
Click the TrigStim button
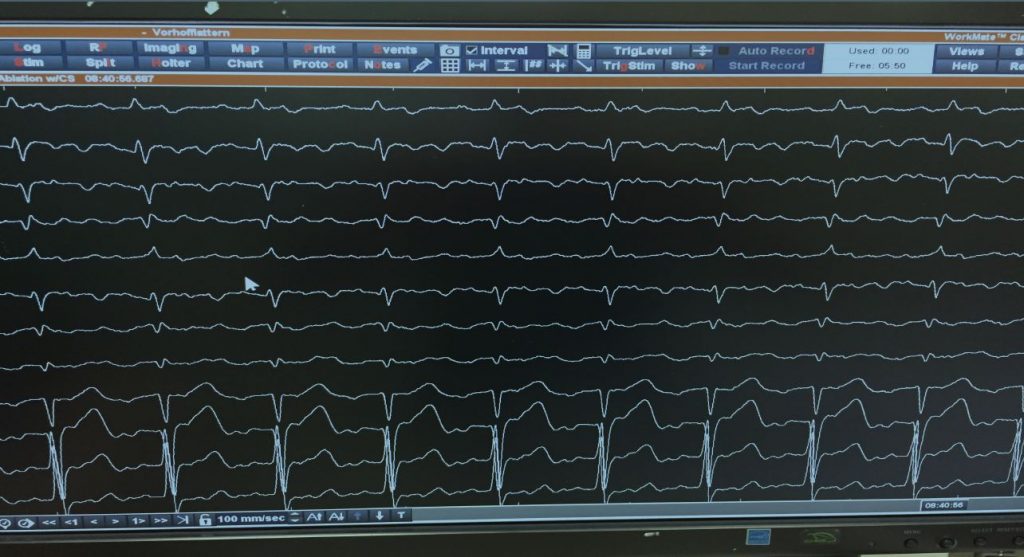[x=629, y=66]
